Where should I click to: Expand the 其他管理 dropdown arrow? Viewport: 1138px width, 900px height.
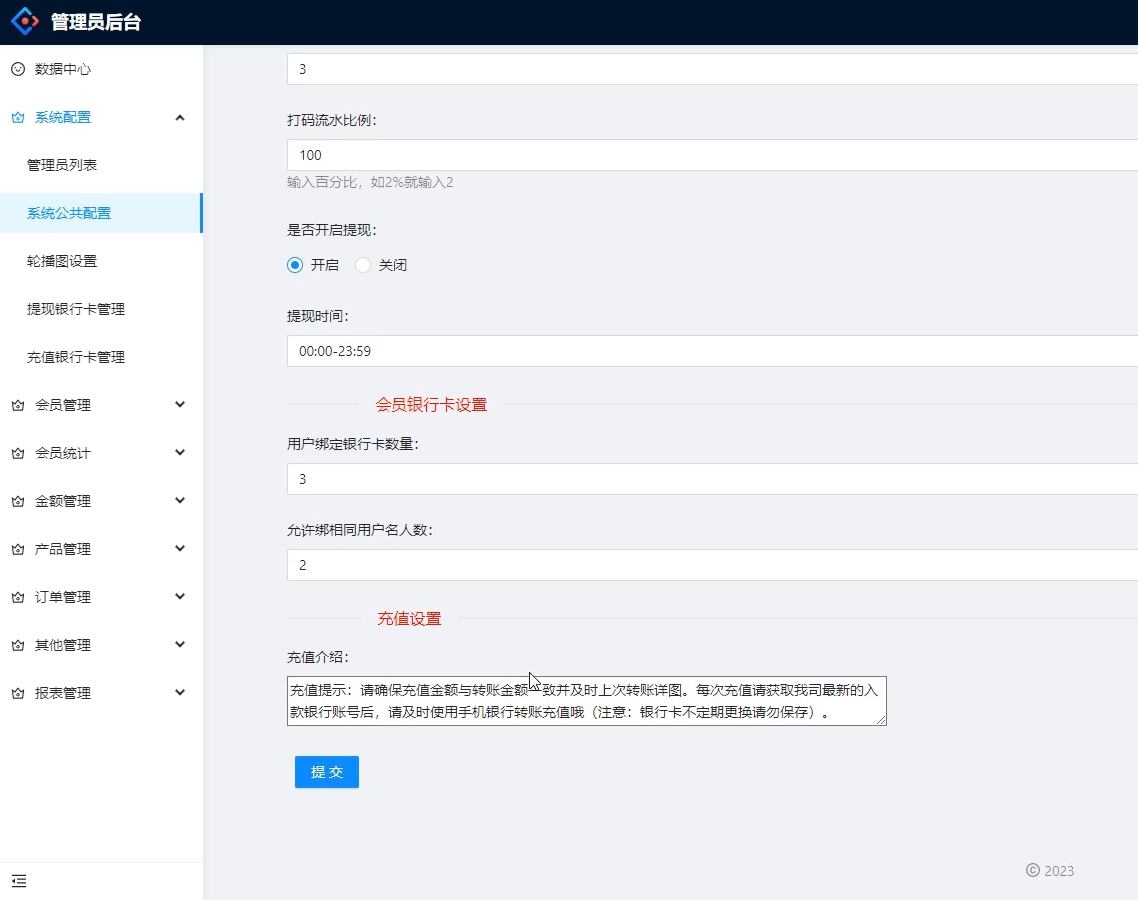tap(180, 645)
